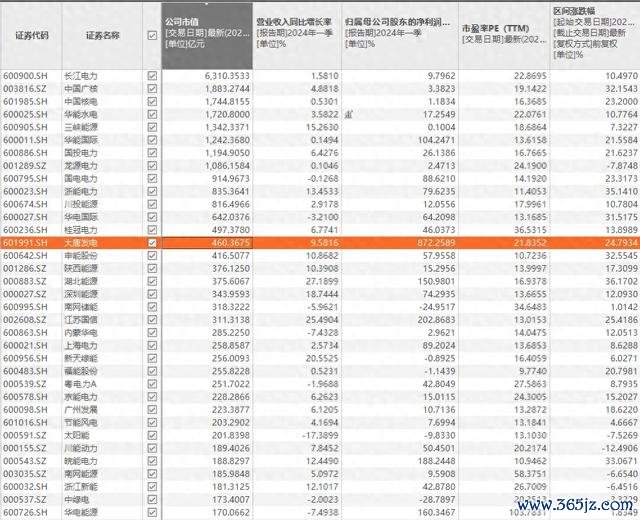This screenshot has width=640, height=520.
Task: Sort by 区间涨跌幅 column header
Action: (595, 36)
